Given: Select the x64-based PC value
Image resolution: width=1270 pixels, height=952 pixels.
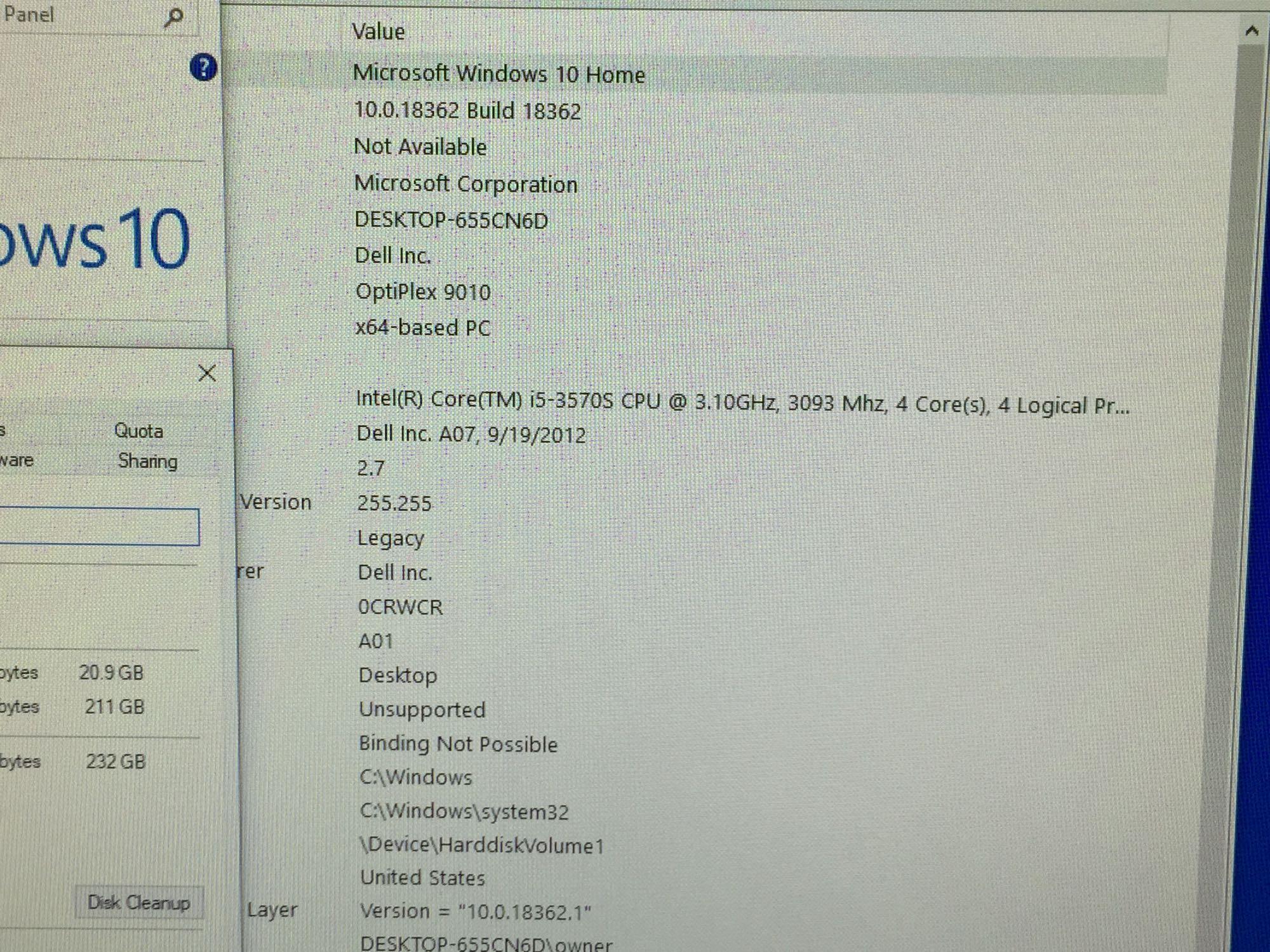Looking at the screenshot, I should pyautogui.click(x=423, y=327).
